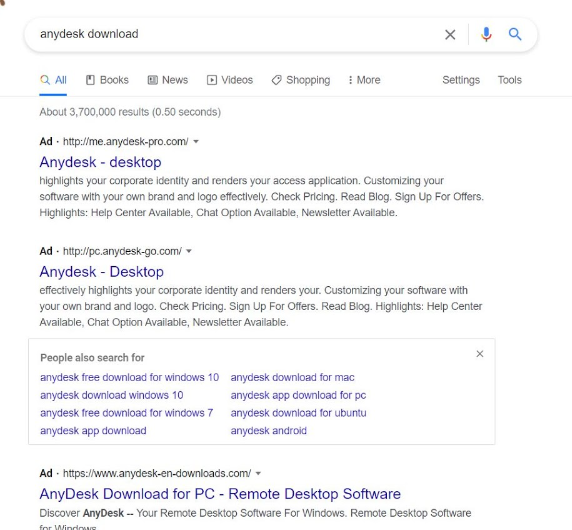
Task: Open the Videos tab
Action: click(230, 80)
